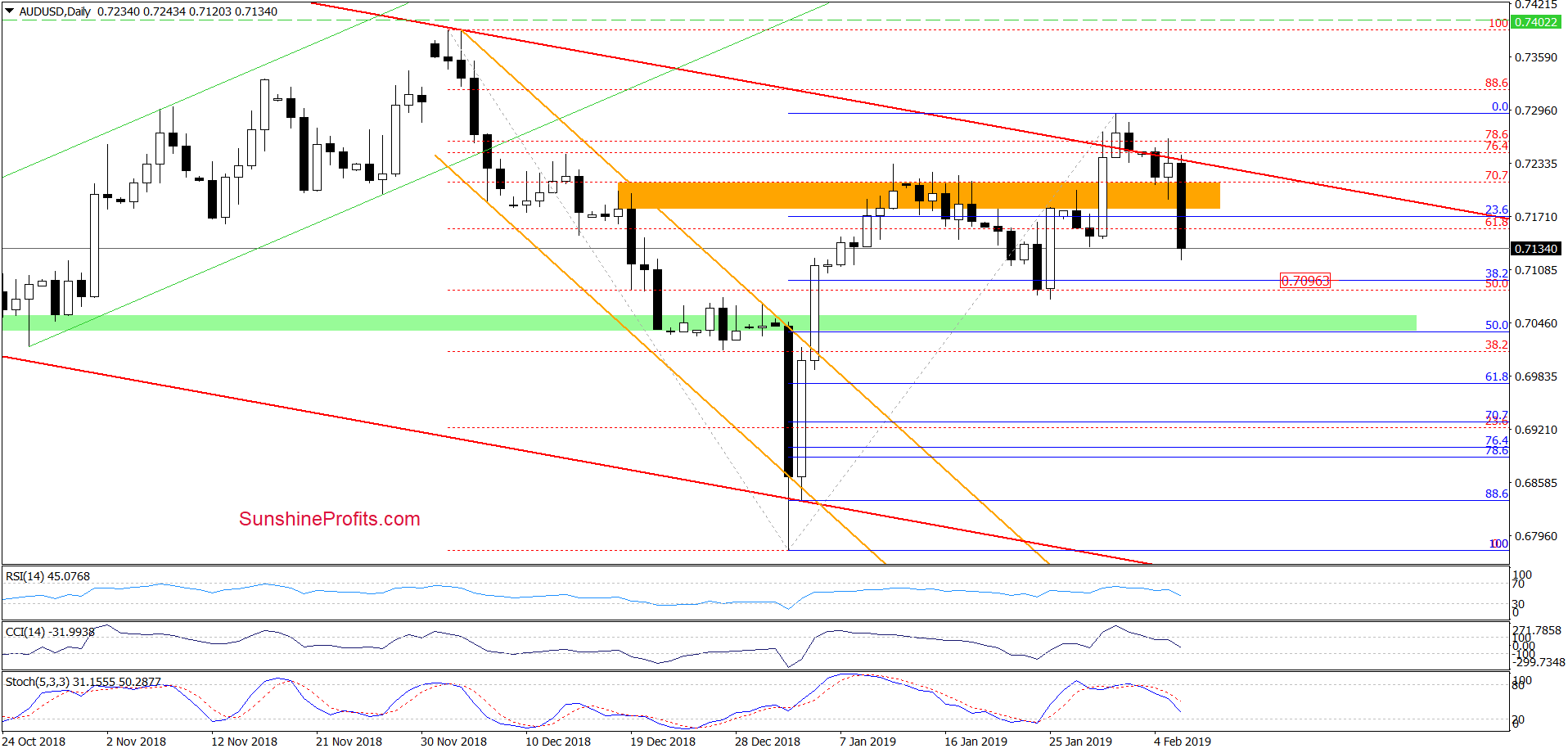
Task: Click the blue 0.0 Fibonacci level label
Action: [1499, 107]
